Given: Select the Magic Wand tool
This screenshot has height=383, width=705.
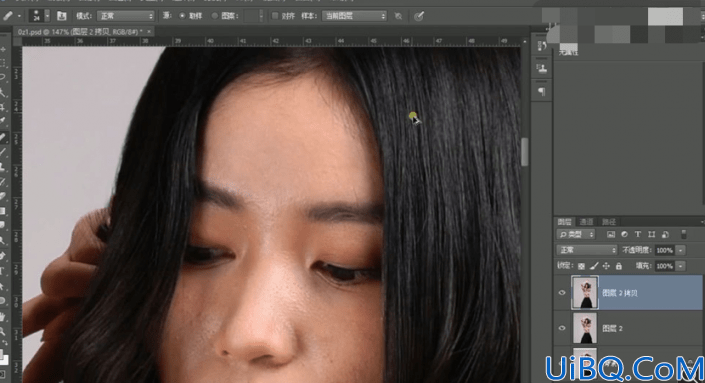Looking at the screenshot, I should [3, 92].
